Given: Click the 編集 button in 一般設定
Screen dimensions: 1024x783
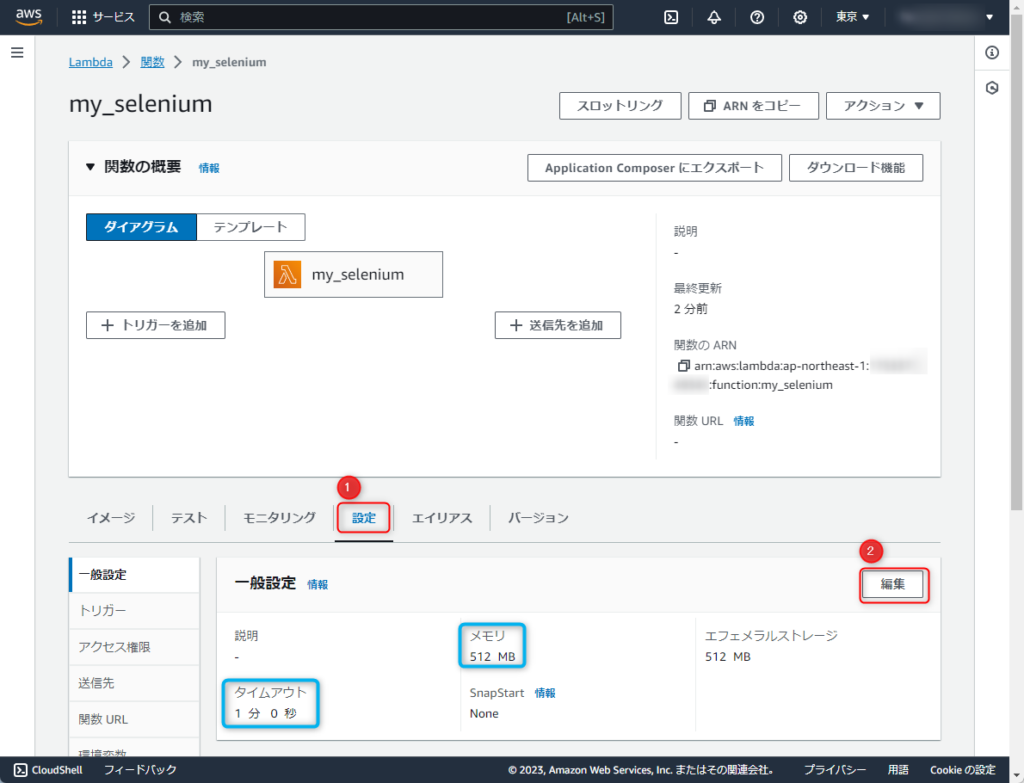Looking at the screenshot, I should click(x=893, y=584).
